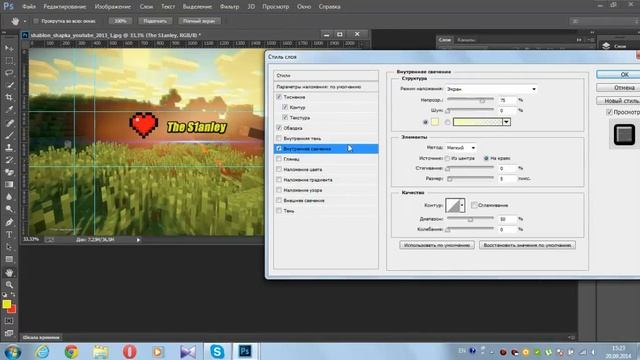Click the yellow foreground color swatch
The width and height of the screenshot is (640, 360).
[x=6, y=304]
